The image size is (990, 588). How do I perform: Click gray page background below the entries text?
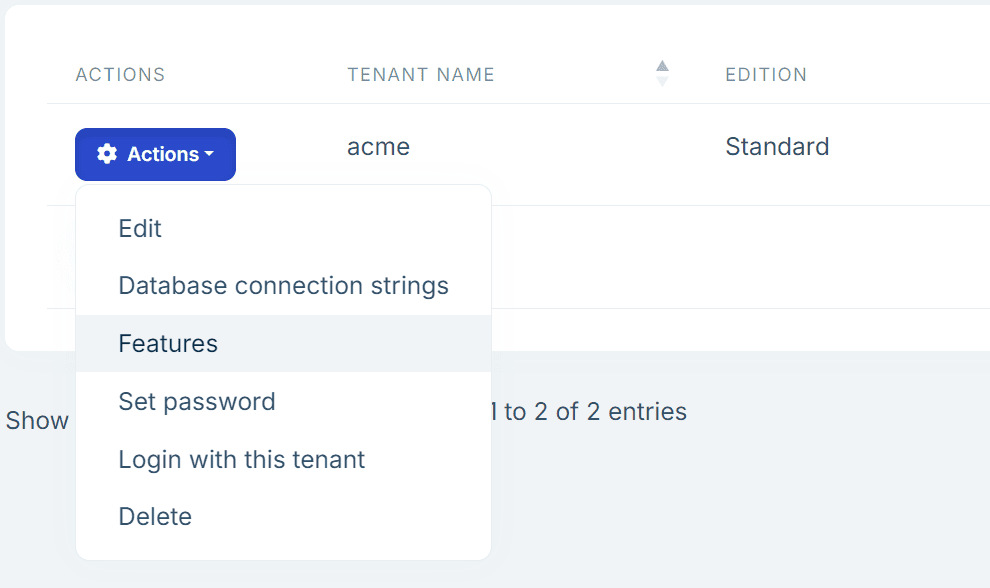coord(740,500)
